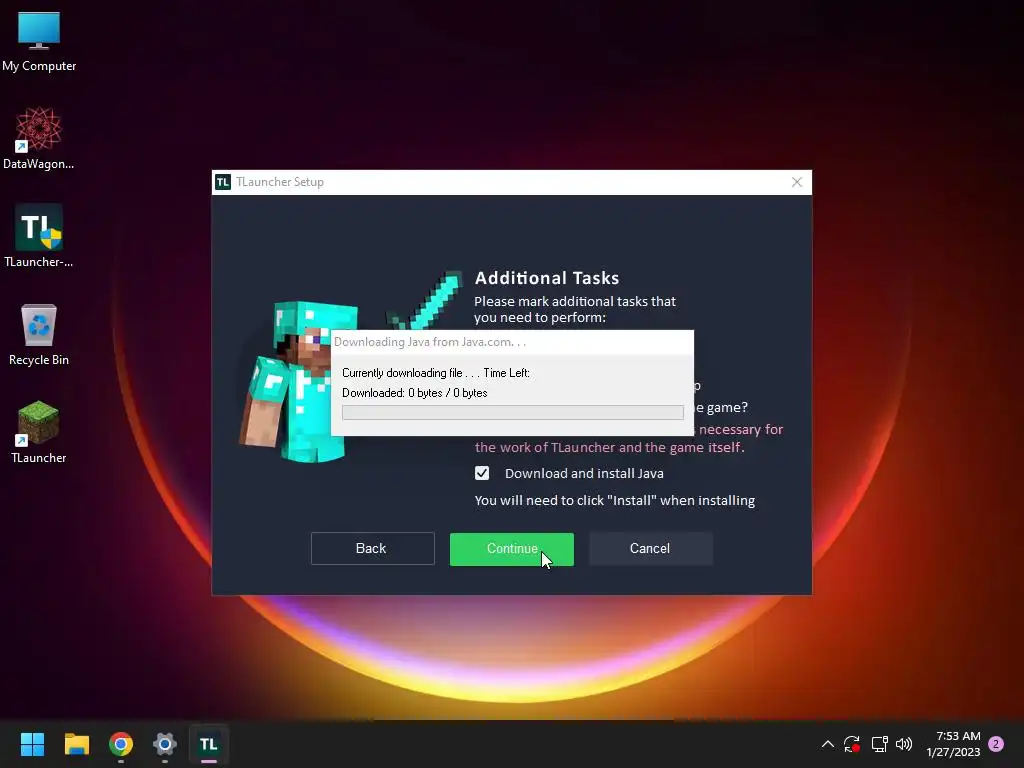Open My Computer desktop icon
1024x768 pixels.
point(39,41)
